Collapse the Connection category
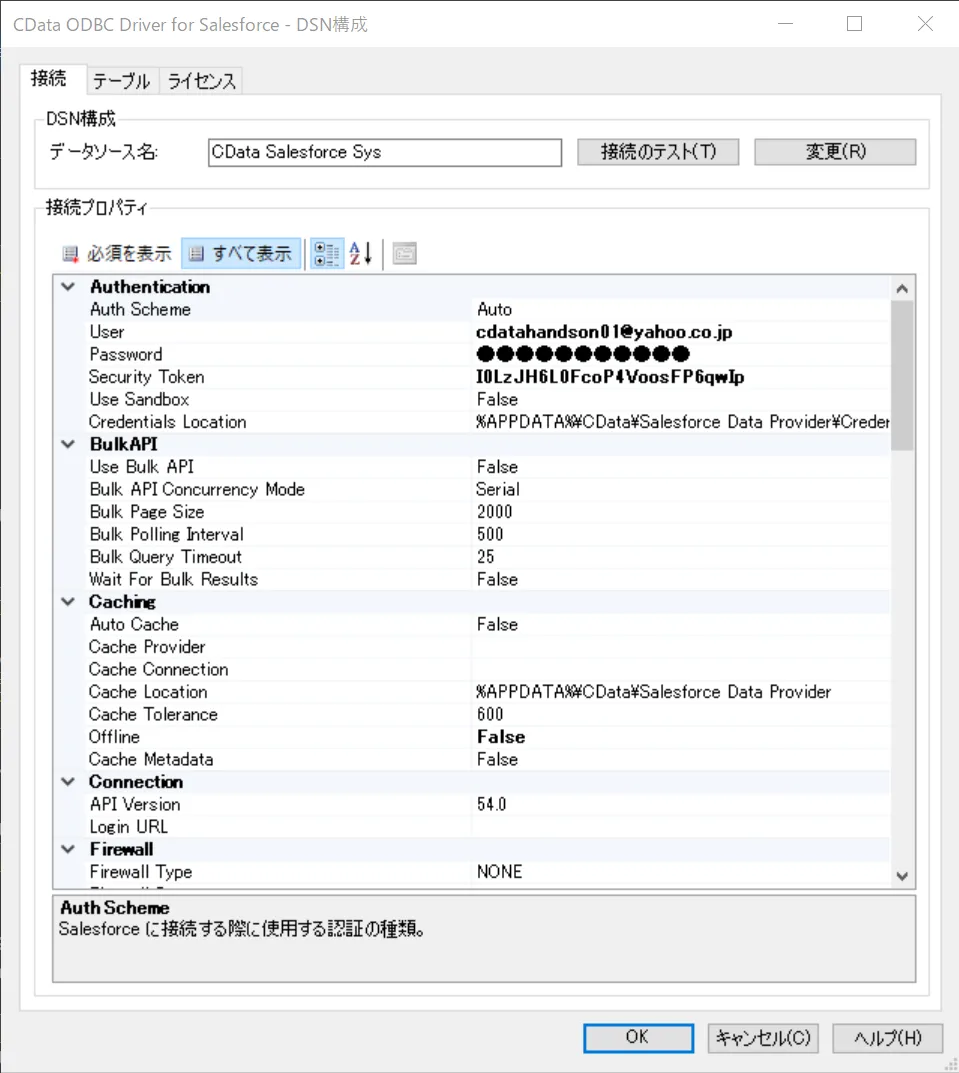Image resolution: width=959 pixels, height=1073 pixels. (x=68, y=782)
